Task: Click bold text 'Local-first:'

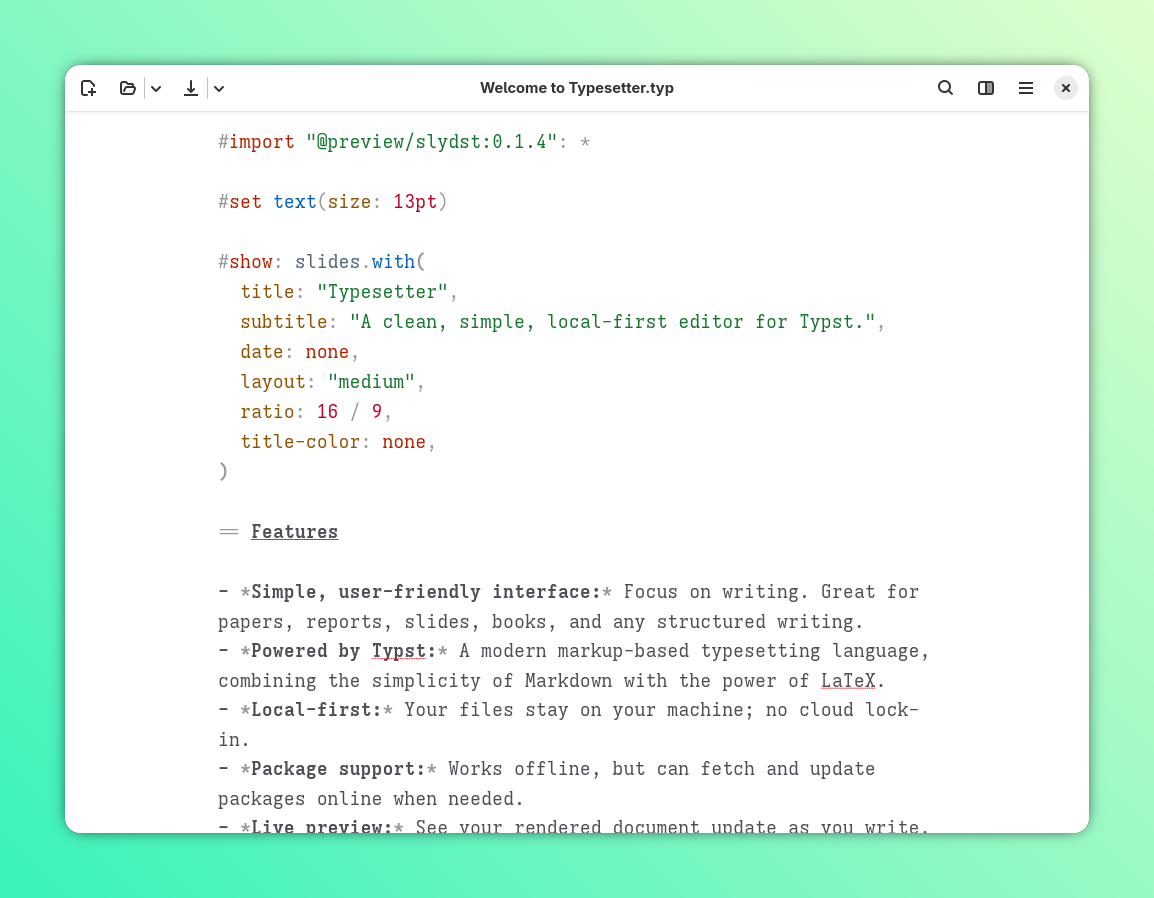Action: [316, 710]
